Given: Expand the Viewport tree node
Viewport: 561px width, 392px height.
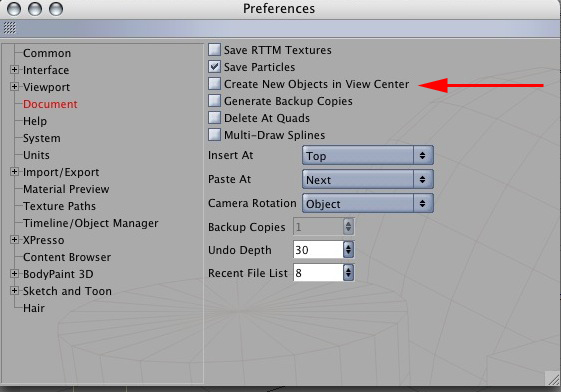Looking at the screenshot, I should [14, 87].
